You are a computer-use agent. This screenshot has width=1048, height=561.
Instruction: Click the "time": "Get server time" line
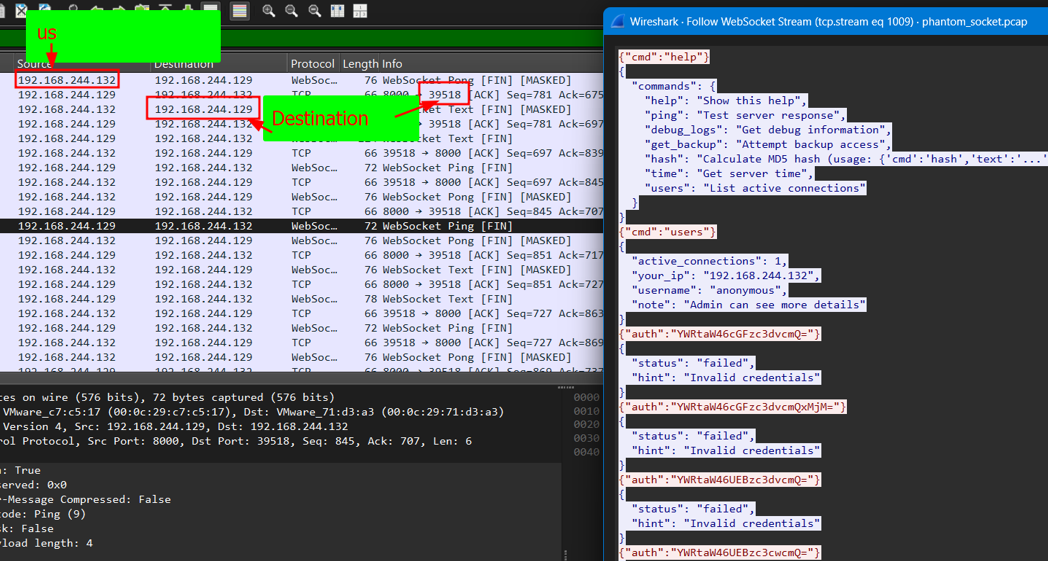(x=729, y=174)
